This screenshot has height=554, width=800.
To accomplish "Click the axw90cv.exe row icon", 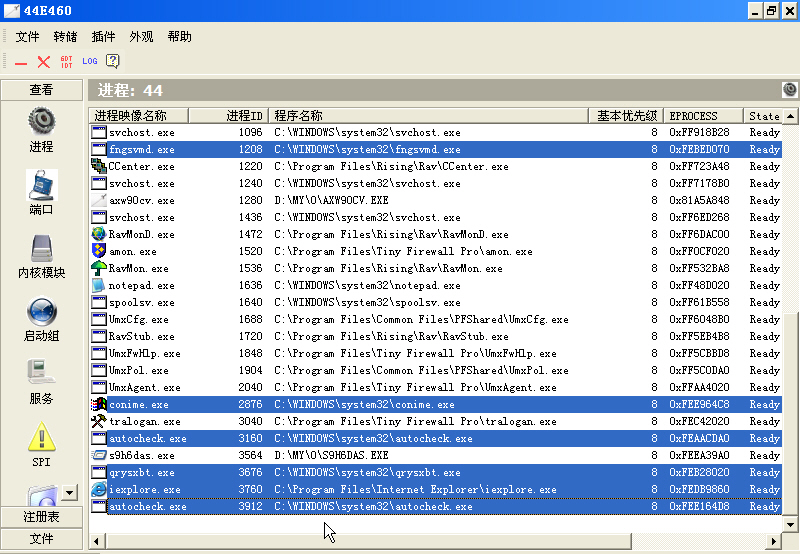I will (98, 200).
